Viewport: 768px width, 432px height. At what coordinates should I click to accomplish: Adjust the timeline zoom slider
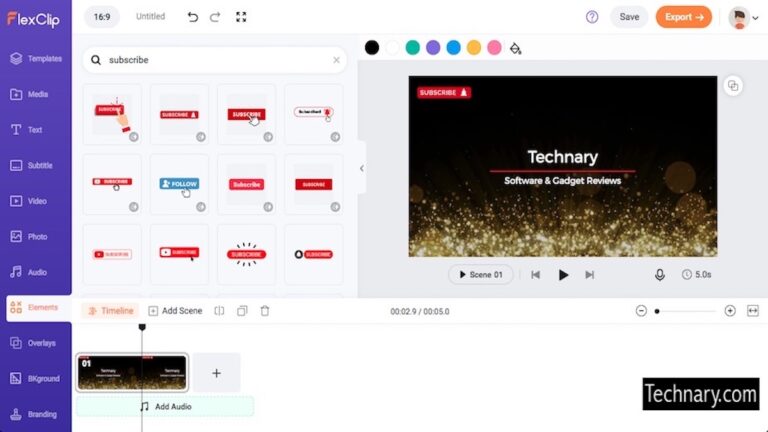click(686, 311)
